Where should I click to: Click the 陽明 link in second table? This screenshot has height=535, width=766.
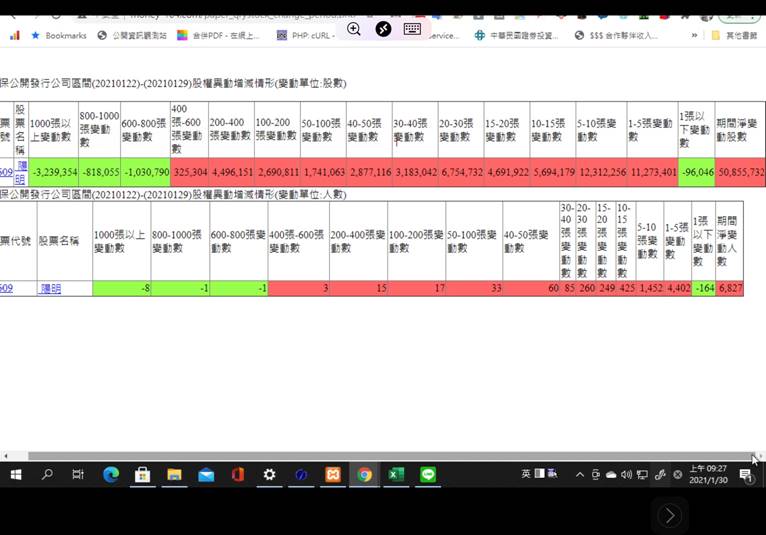click(50, 288)
